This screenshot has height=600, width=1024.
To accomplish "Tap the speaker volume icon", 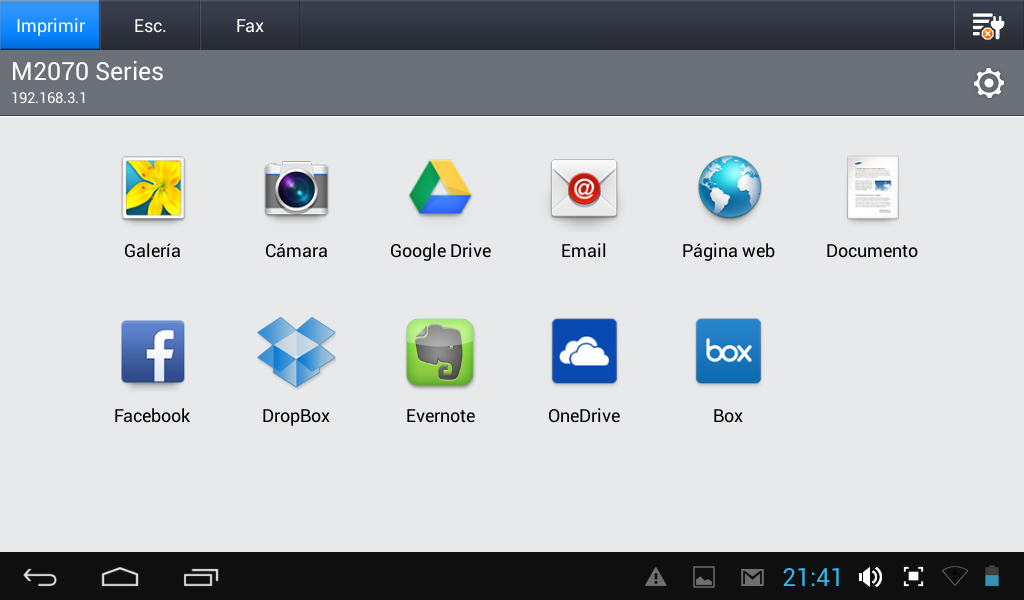I will [x=870, y=577].
